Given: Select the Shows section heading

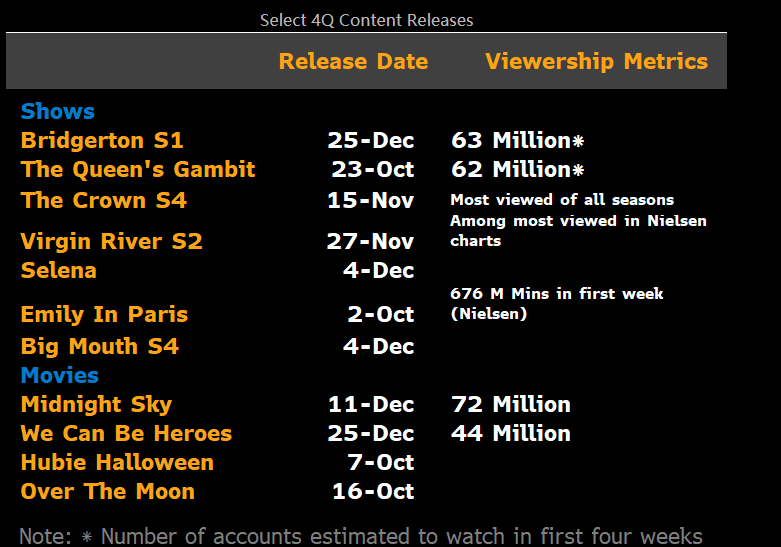Looking at the screenshot, I should click(58, 111).
